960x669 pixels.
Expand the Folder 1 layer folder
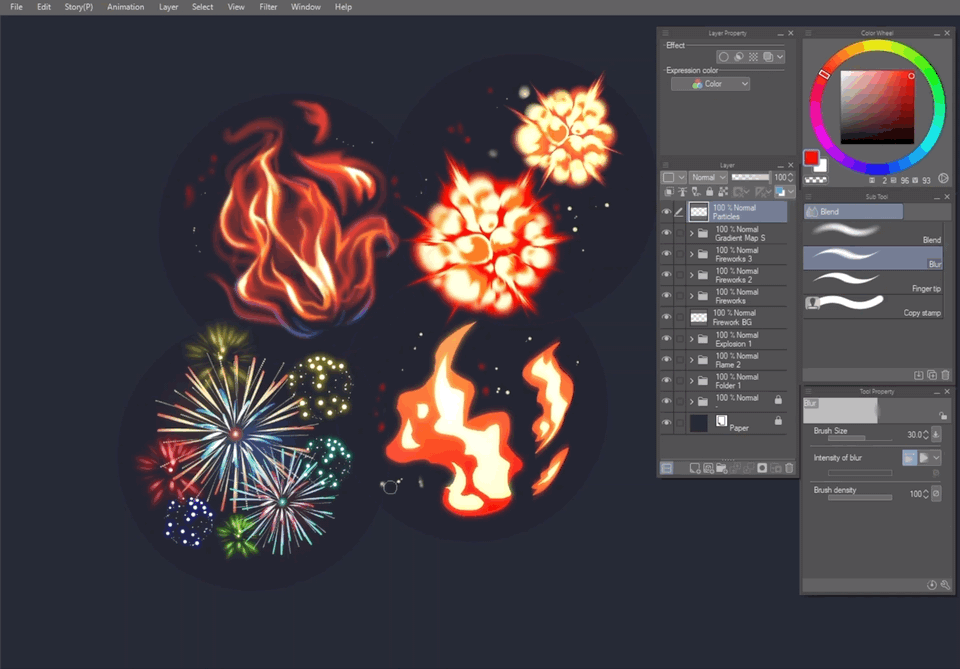tap(692, 381)
